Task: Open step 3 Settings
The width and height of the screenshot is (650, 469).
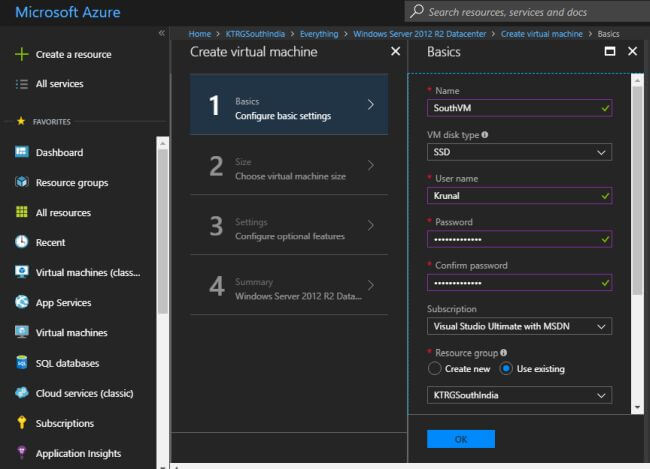Action: pos(288,228)
